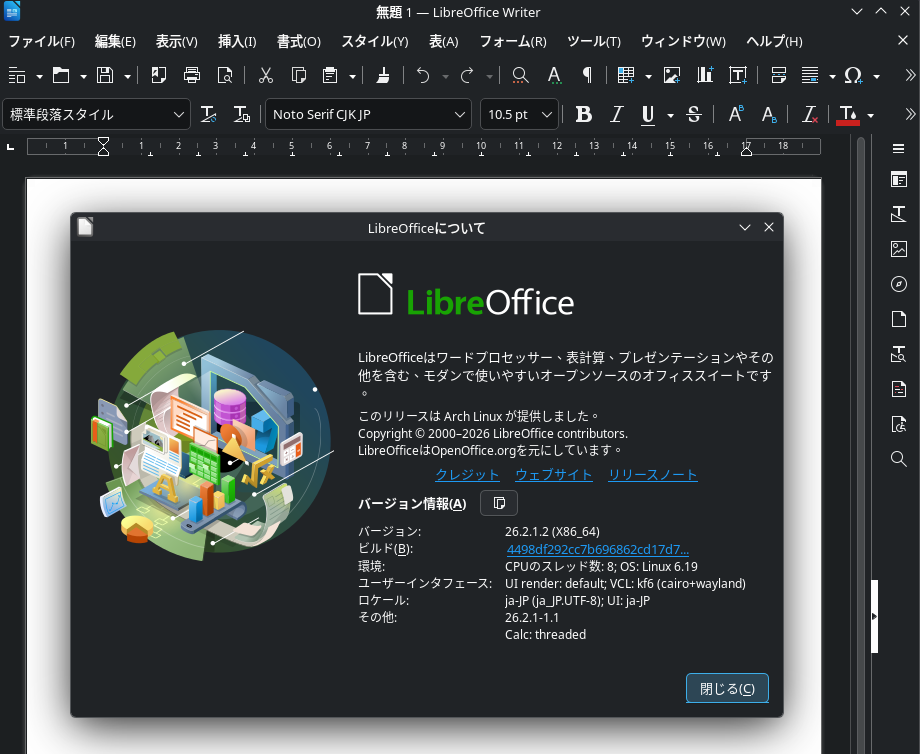Image resolution: width=920 pixels, height=754 pixels.
Task: Copy version info with the clipboard button
Action: [x=499, y=503]
